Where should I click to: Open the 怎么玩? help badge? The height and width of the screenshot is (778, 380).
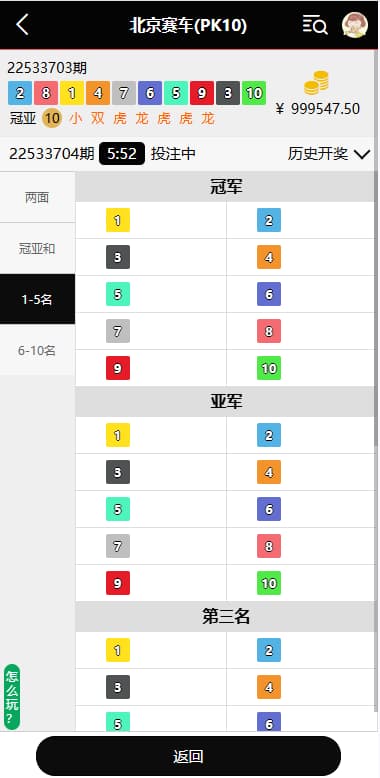coord(12,697)
